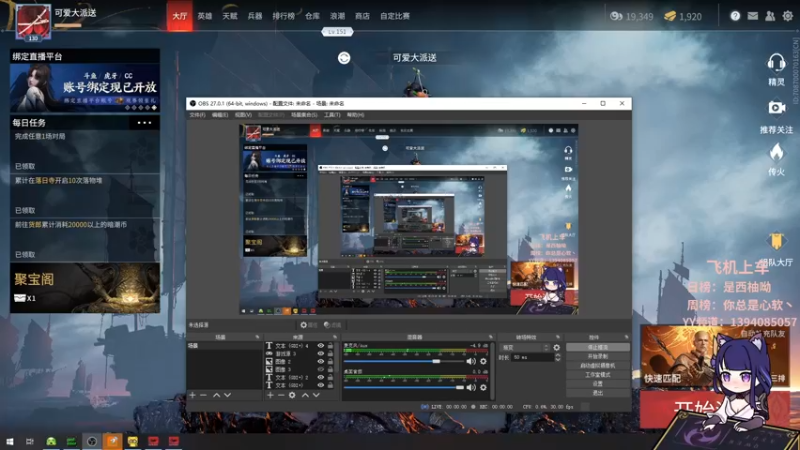Add a scene with the plus button in 场景 panel
800x450 pixels.
tap(192, 395)
